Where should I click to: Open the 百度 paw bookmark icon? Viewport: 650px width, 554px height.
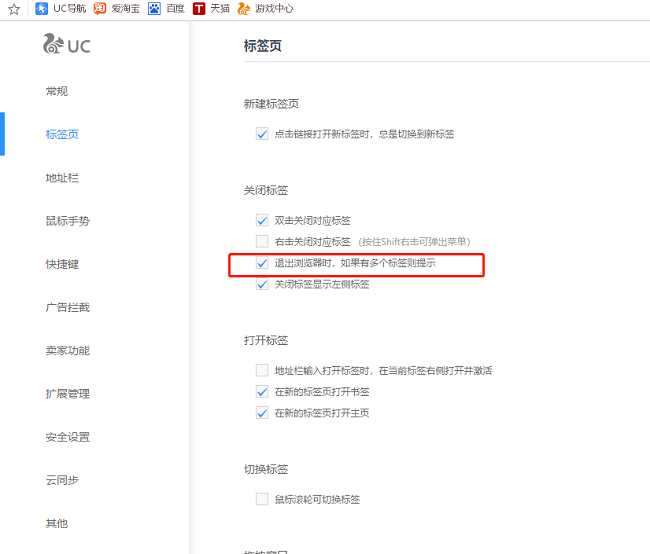(154, 8)
